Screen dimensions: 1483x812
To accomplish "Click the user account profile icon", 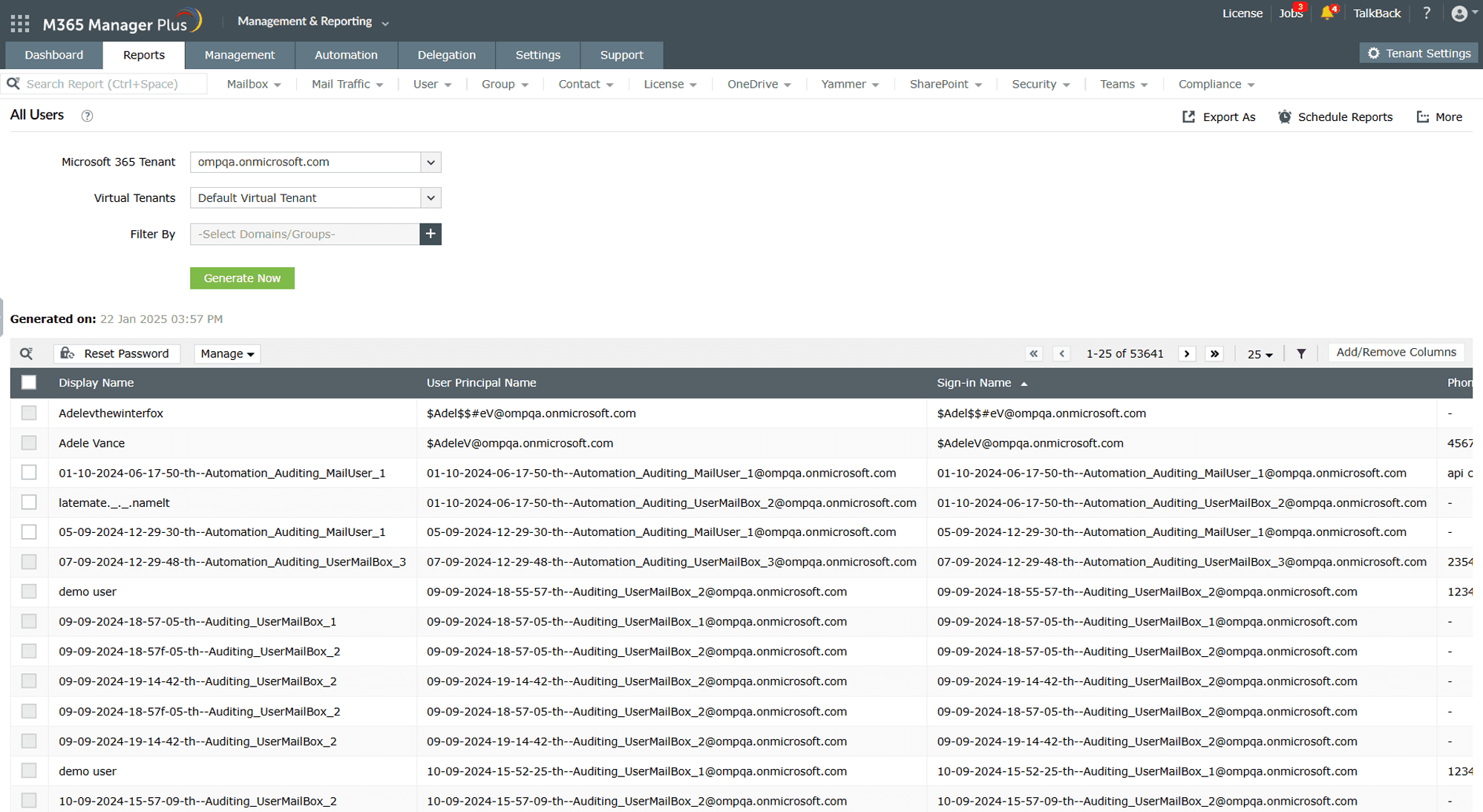I will (x=1459, y=13).
